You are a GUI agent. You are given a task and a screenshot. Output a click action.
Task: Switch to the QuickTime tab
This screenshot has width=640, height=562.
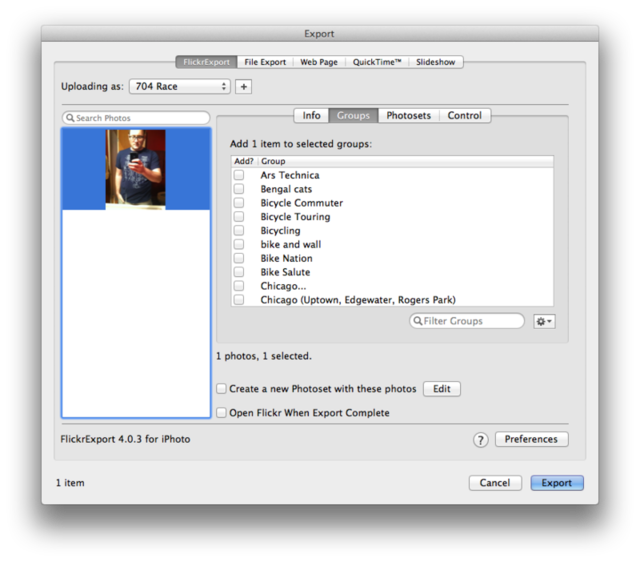click(x=377, y=62)
